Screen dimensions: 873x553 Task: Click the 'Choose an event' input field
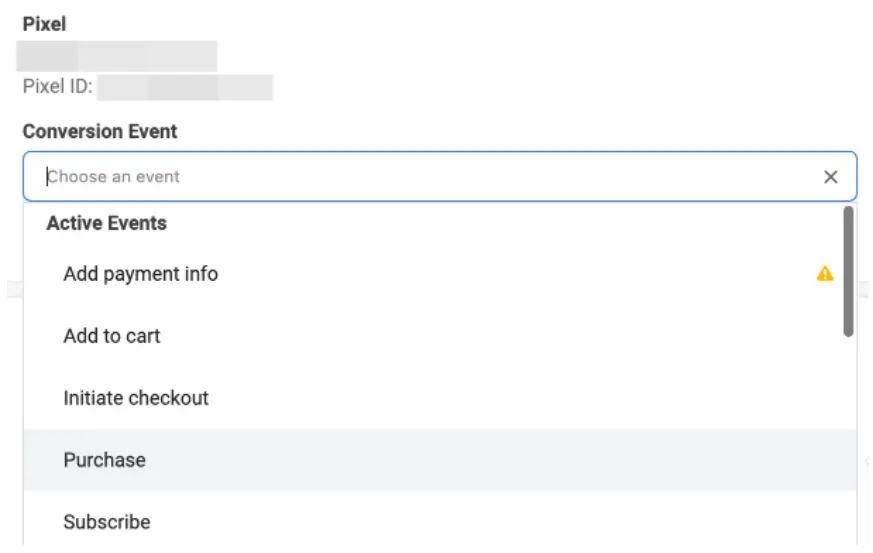point(400,177)
